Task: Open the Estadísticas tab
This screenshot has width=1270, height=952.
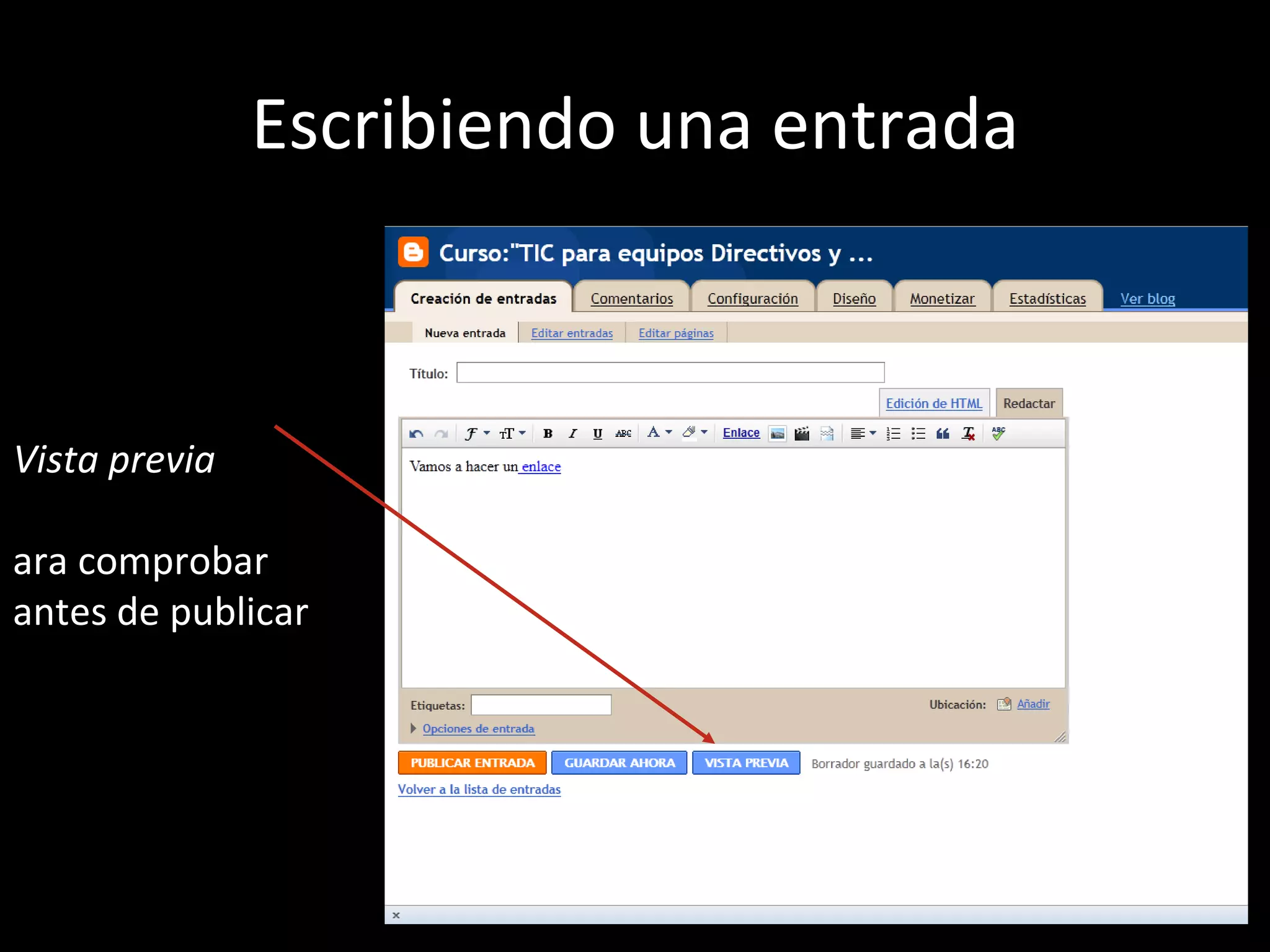Action: pos(1047,298)
